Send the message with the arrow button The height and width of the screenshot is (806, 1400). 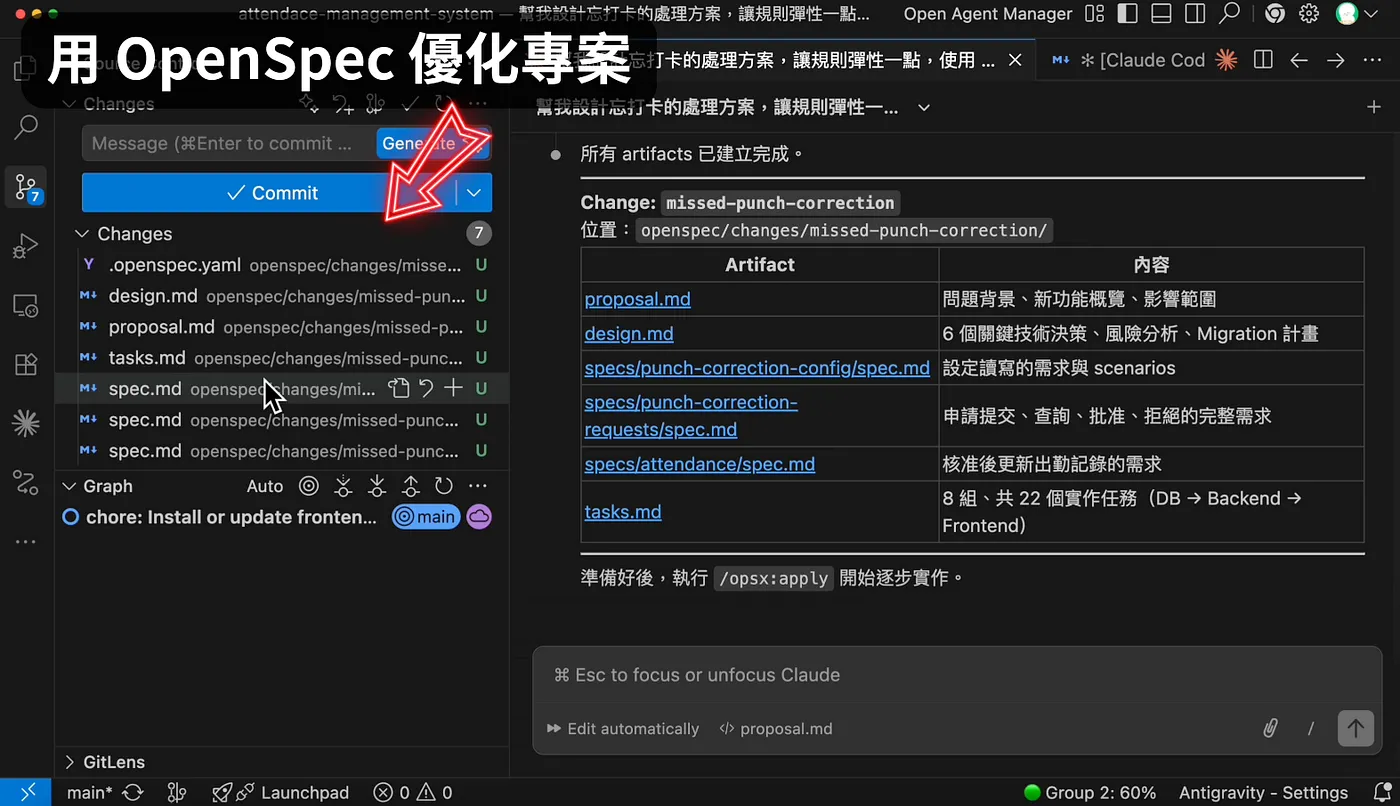coord(1355,728)
